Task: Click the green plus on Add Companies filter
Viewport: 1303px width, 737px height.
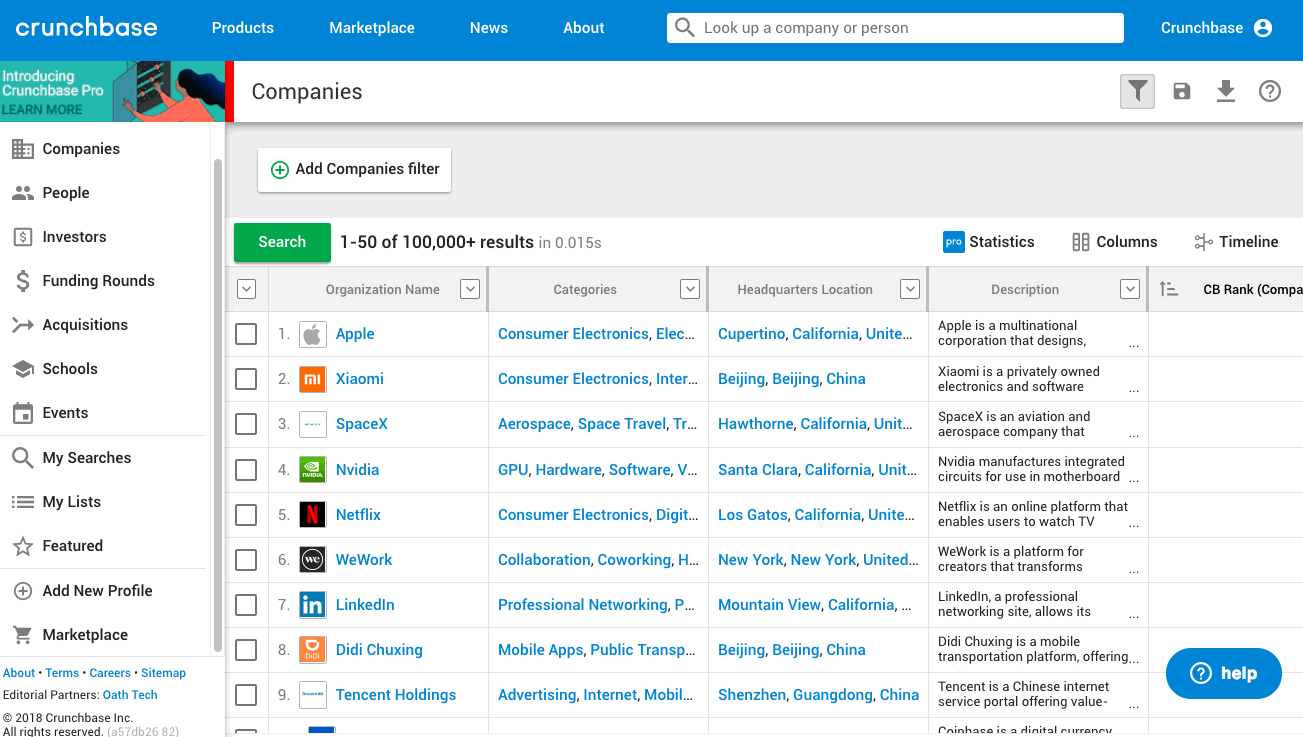Action: [280, 170]
